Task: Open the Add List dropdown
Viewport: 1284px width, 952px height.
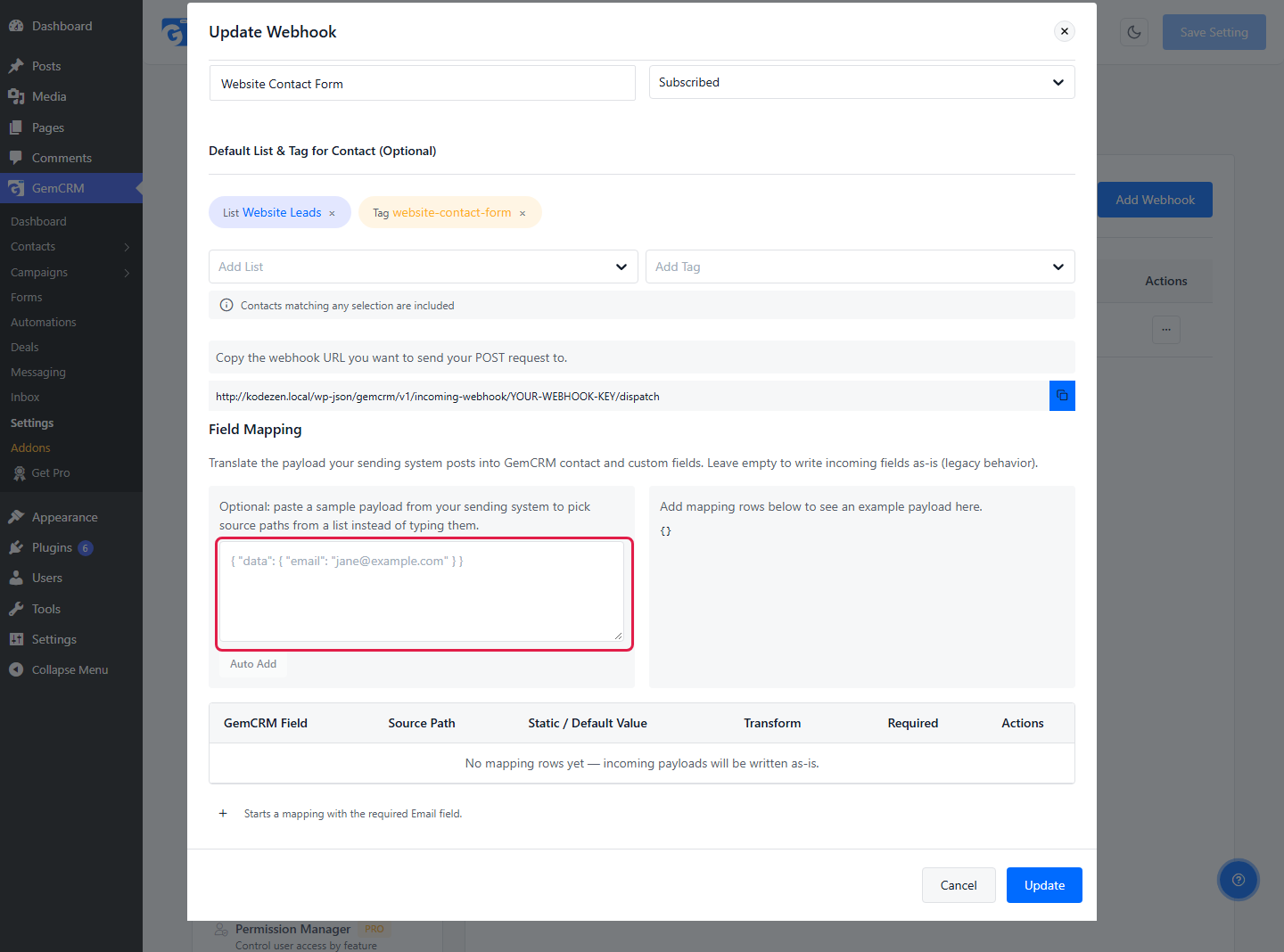Action: pyautogui.click(x=424, y=267)
